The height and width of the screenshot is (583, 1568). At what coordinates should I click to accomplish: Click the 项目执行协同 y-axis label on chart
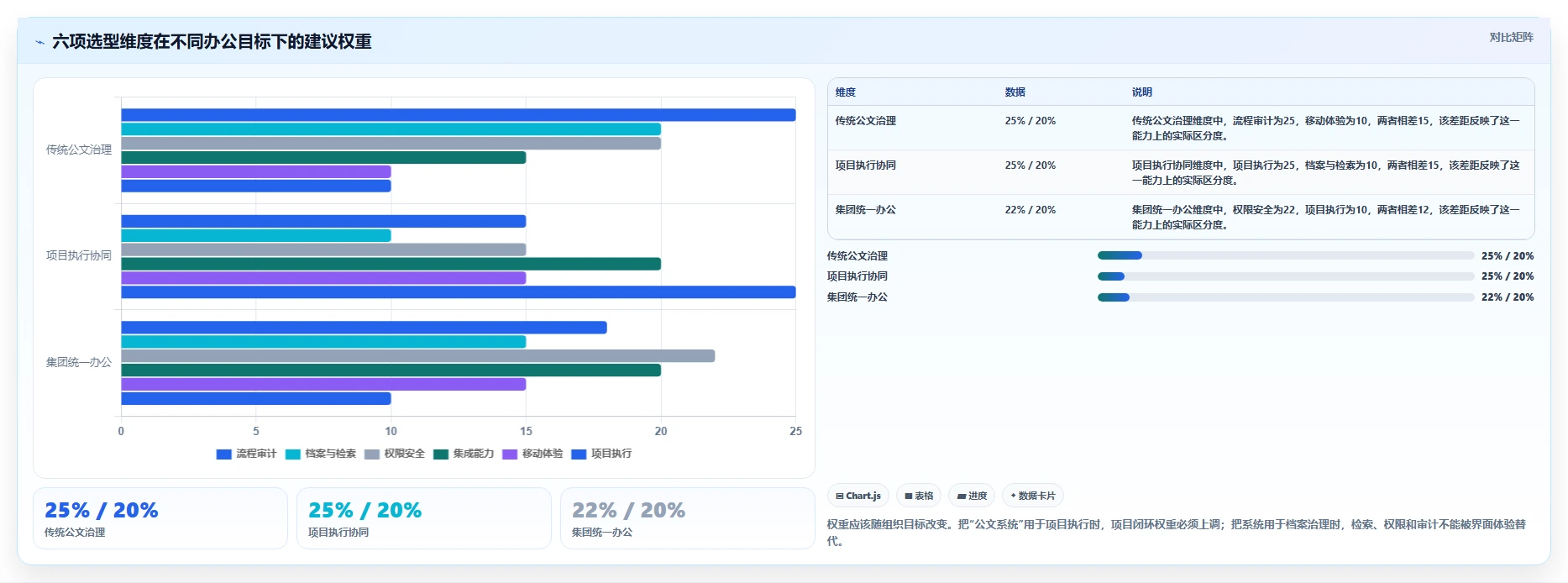pyautogui.click(x=79, y=255)
